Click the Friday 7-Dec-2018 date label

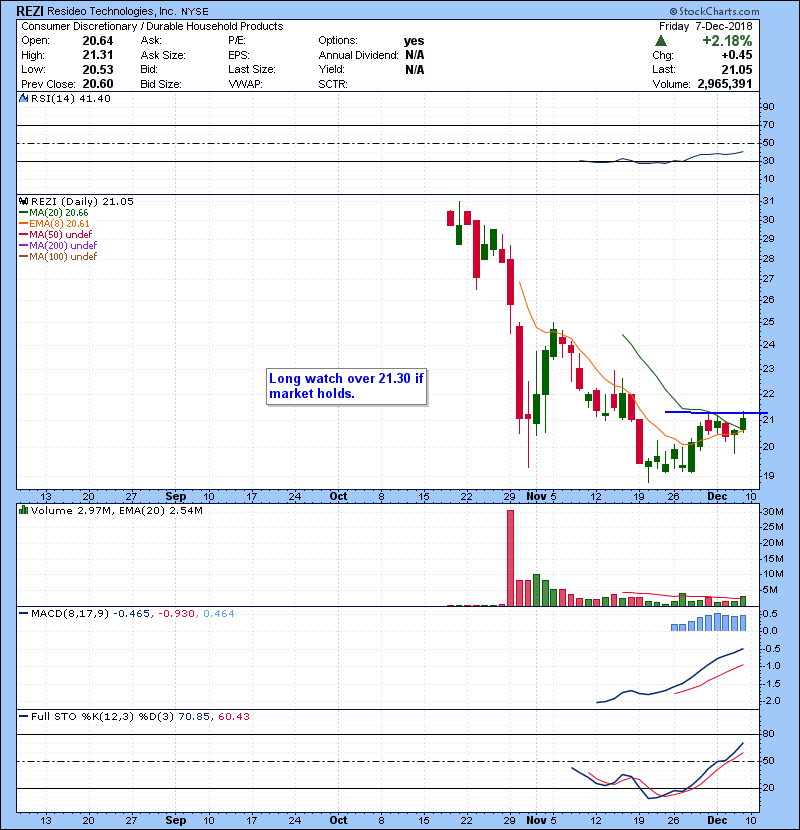tap(705, 26)
